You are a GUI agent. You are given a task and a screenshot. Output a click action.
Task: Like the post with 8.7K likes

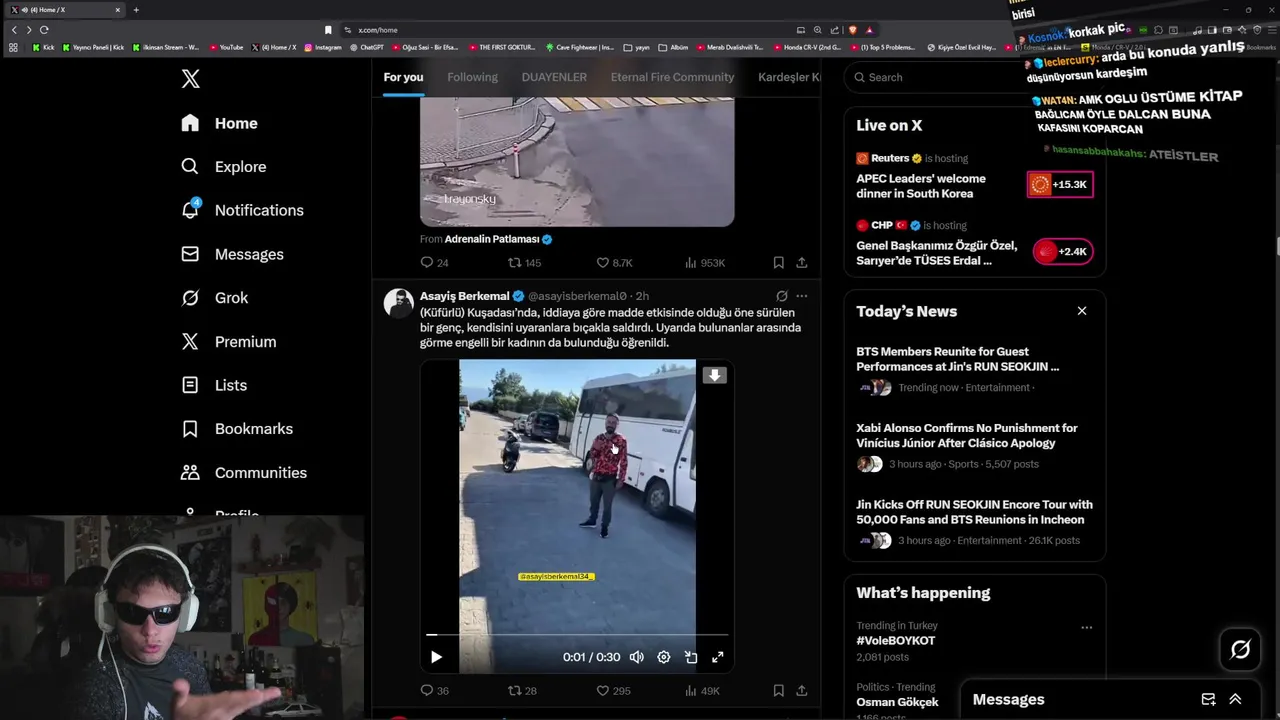coord(614,263)
